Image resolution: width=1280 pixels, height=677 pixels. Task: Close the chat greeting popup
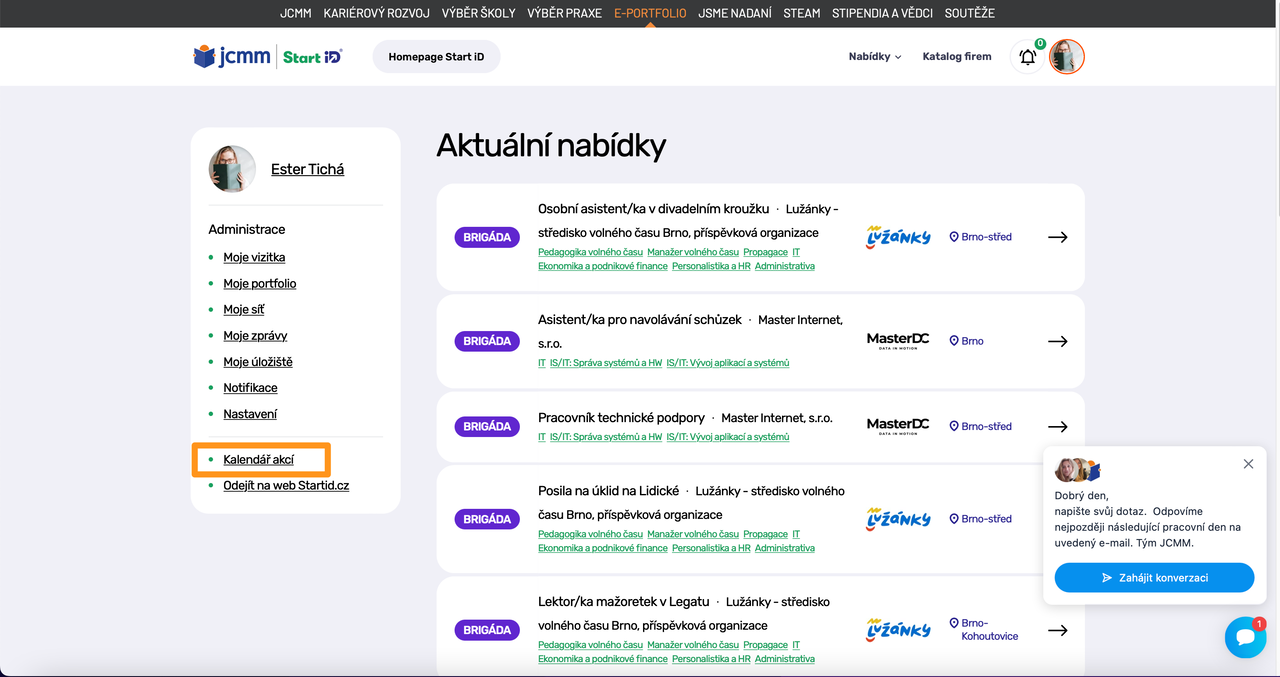click(x=1248, y=464)
